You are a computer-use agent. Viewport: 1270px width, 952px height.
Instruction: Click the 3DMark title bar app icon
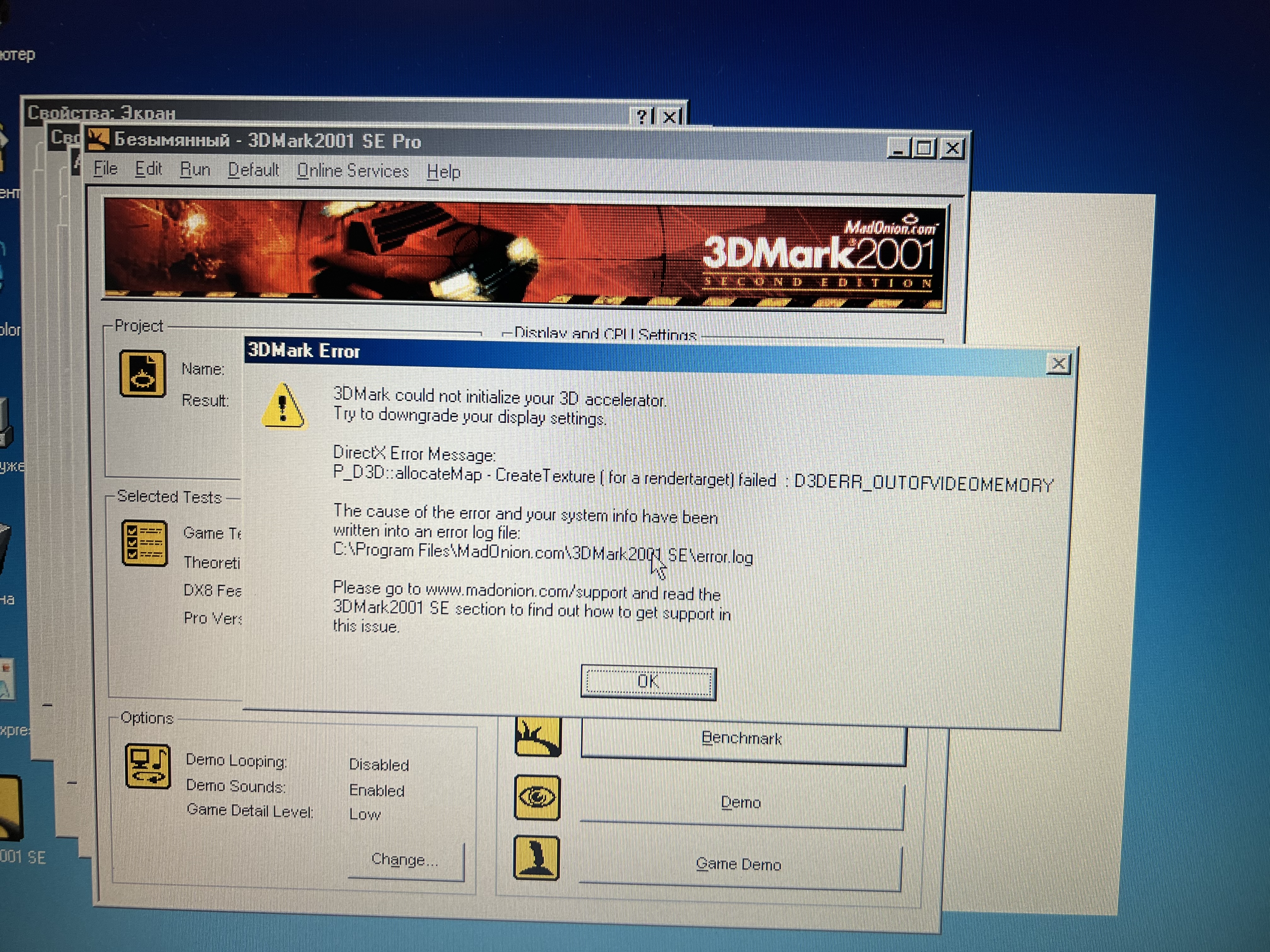[x=98, y=138]
